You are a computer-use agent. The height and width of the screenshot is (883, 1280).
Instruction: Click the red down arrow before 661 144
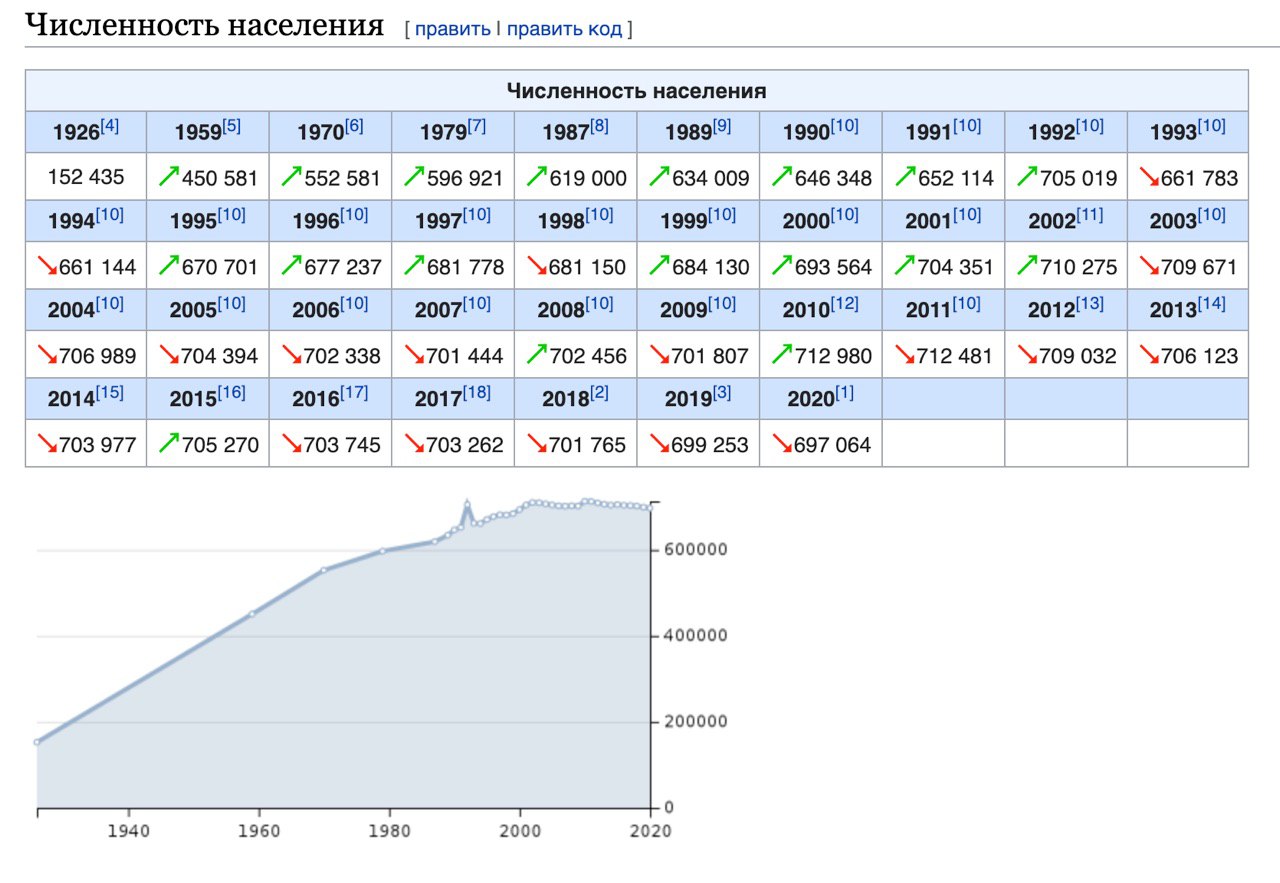[x=47, y=266]
